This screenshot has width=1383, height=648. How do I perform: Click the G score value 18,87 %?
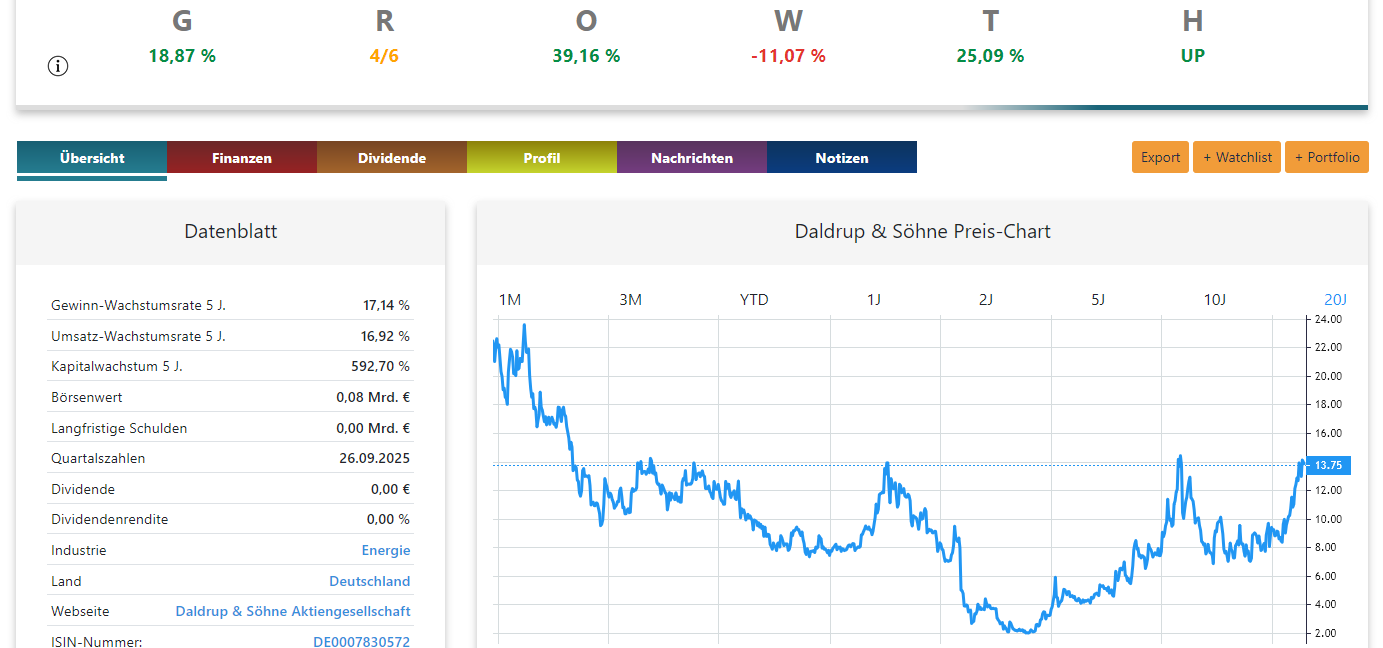pos(182,56)
